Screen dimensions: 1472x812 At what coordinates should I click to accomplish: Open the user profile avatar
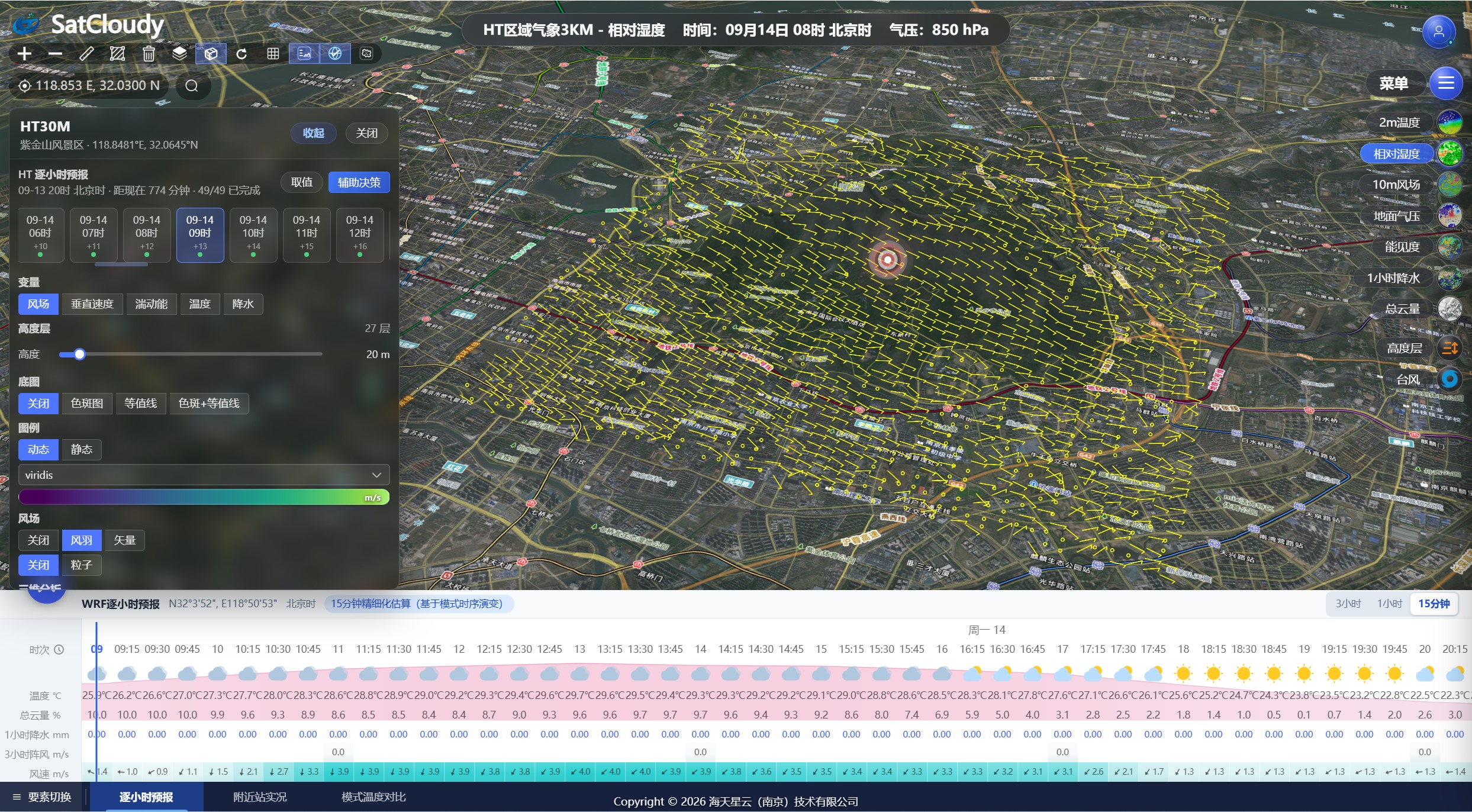(1439, 31)
